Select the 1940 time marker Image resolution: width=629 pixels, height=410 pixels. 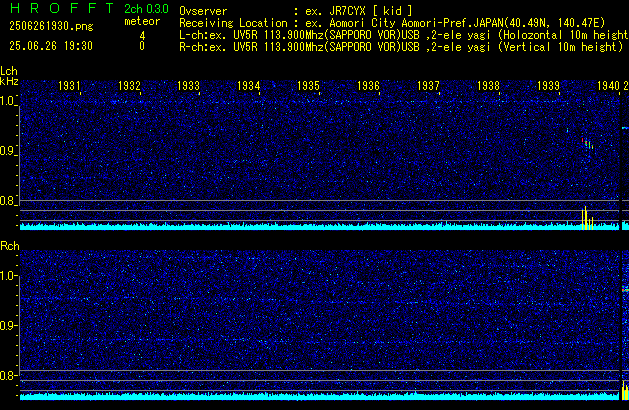[x=609, y=86]
